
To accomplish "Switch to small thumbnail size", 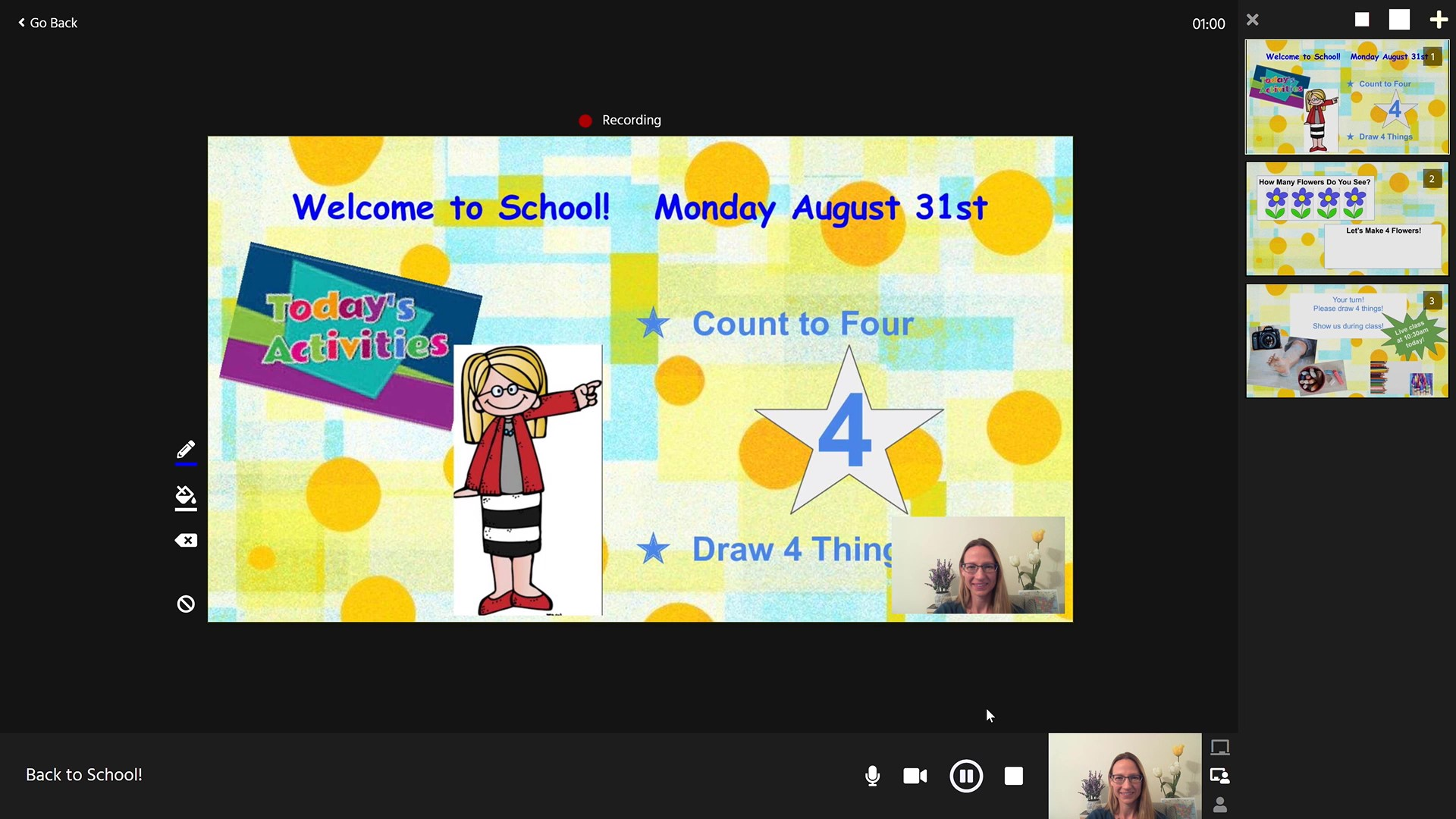I will coord(1362,20).
